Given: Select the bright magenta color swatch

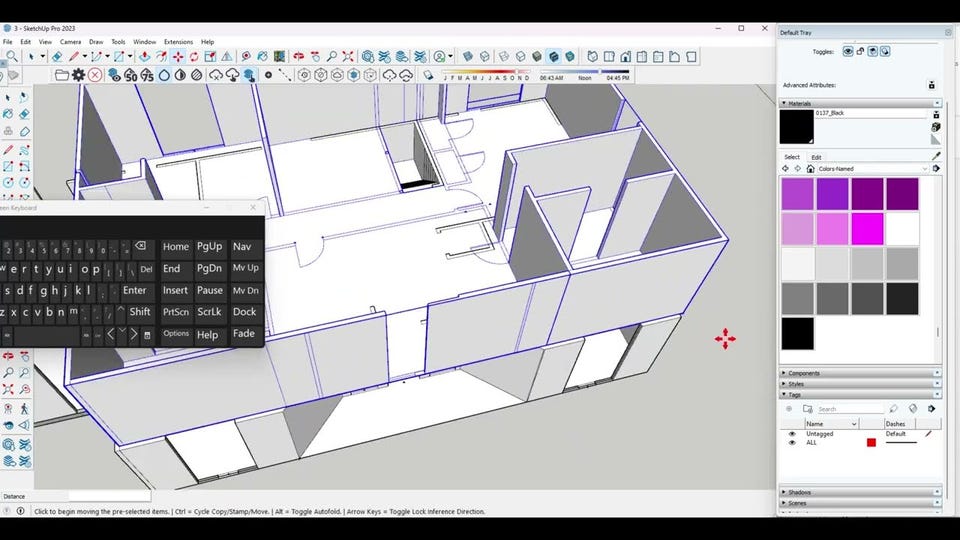Looking at the screenshot, I should point(867,229).
